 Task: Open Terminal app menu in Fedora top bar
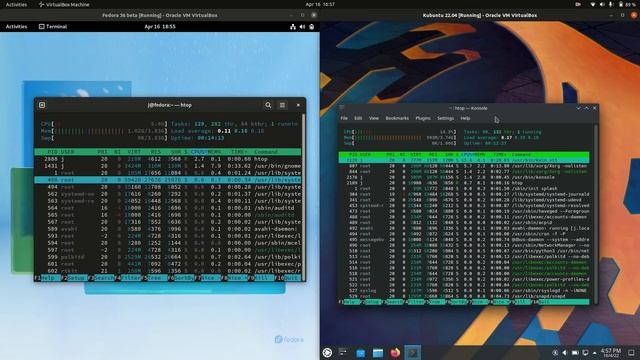pos(53,27)
